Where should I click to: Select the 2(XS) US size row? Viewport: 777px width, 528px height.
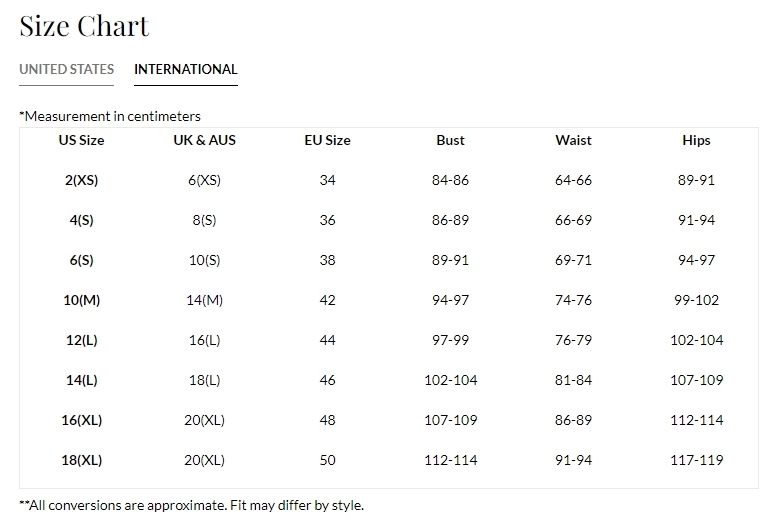(389, 180)
